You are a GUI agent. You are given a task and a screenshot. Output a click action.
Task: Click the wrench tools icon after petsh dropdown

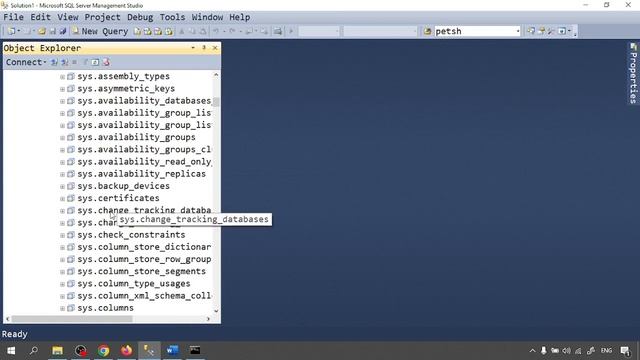[551, 31]
